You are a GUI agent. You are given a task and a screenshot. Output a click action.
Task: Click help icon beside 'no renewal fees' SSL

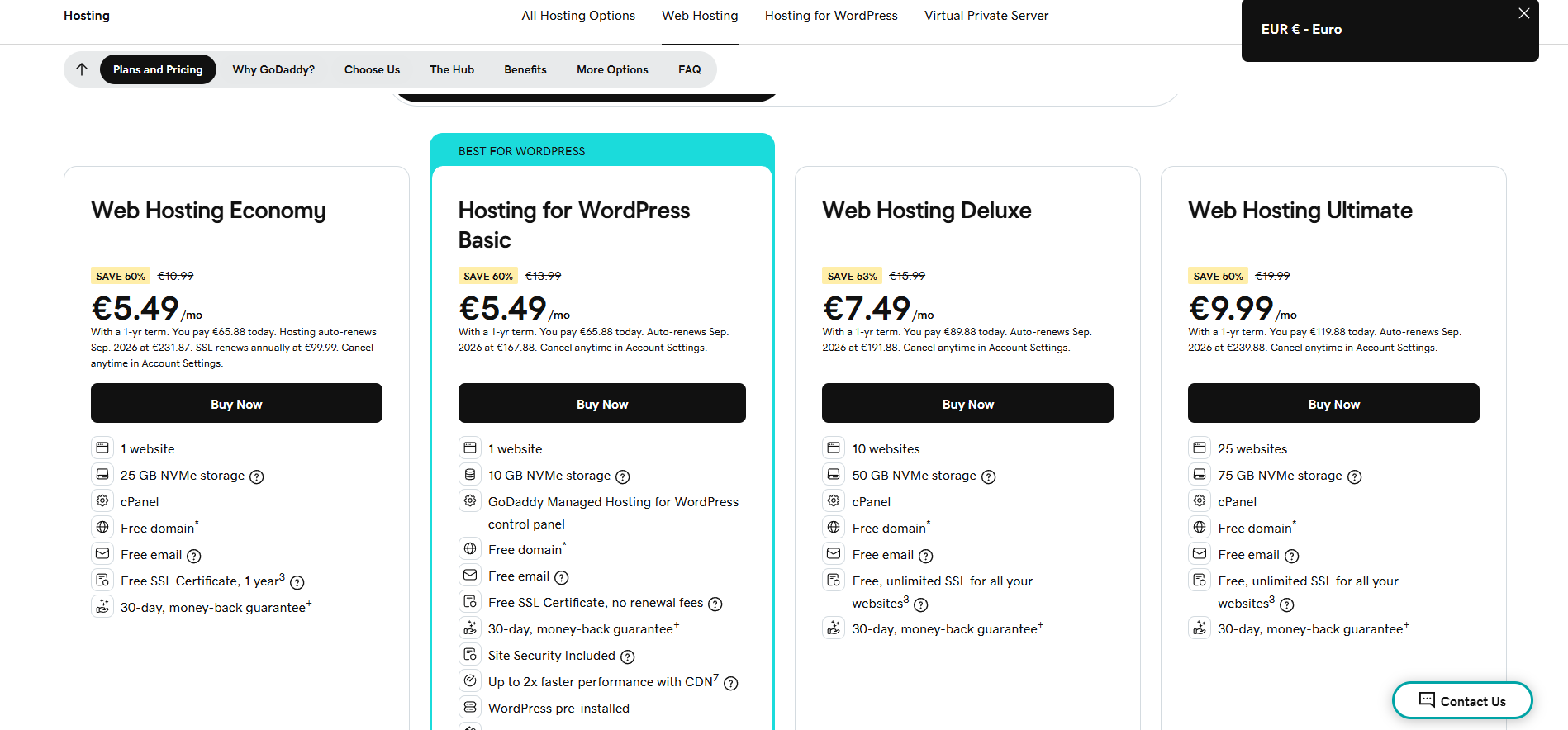(x=715, y=604)
